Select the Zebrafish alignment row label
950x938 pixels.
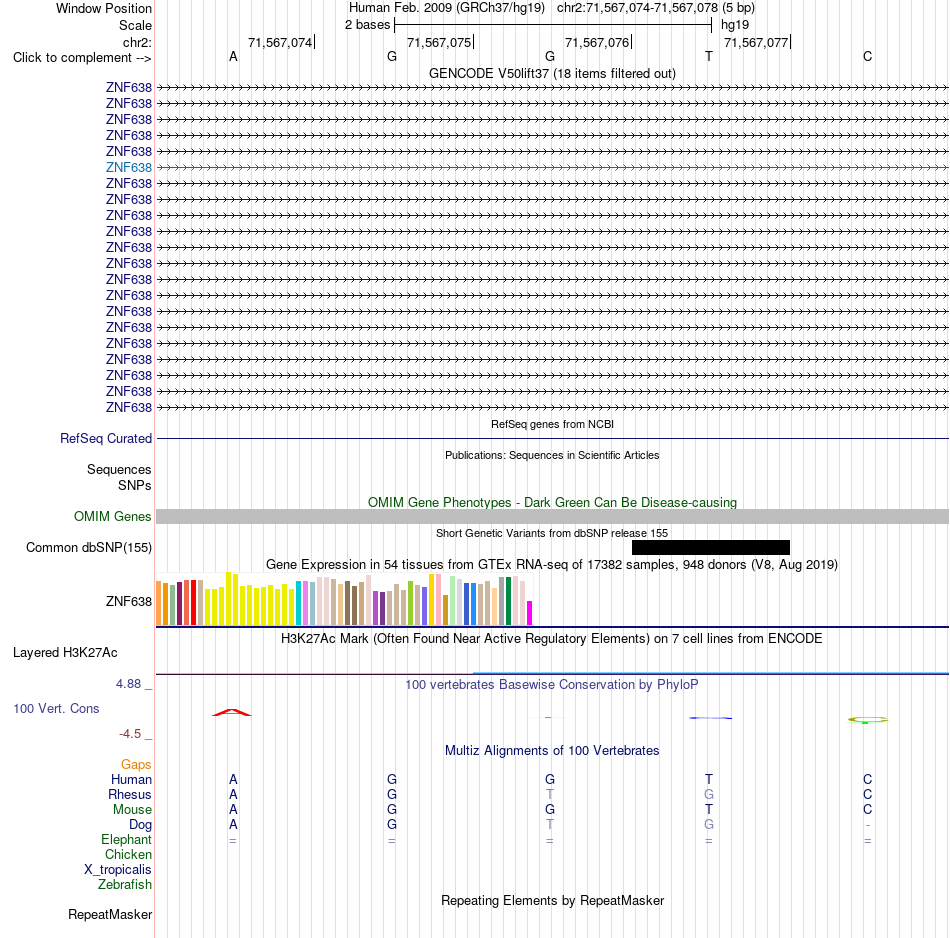(x=125, y=884)
